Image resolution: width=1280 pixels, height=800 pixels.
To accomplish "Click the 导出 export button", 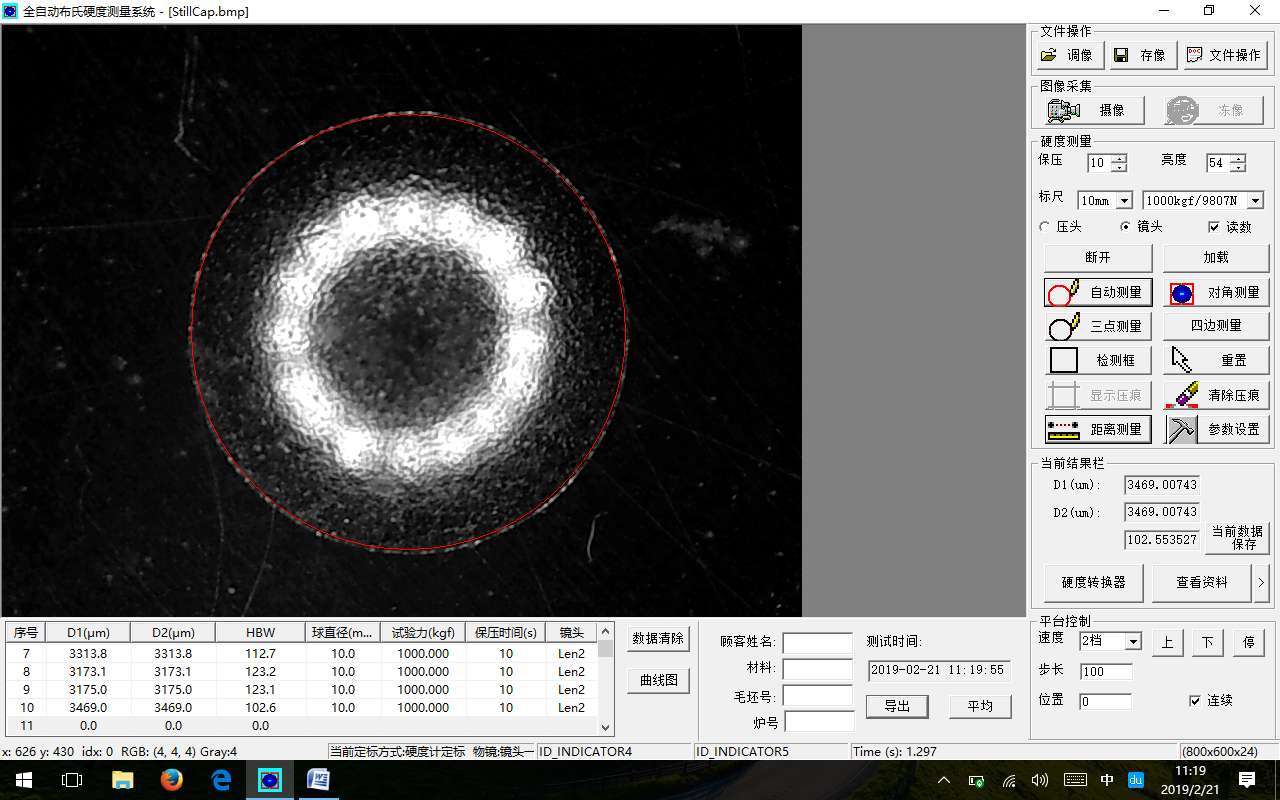I will click(897, 706).
